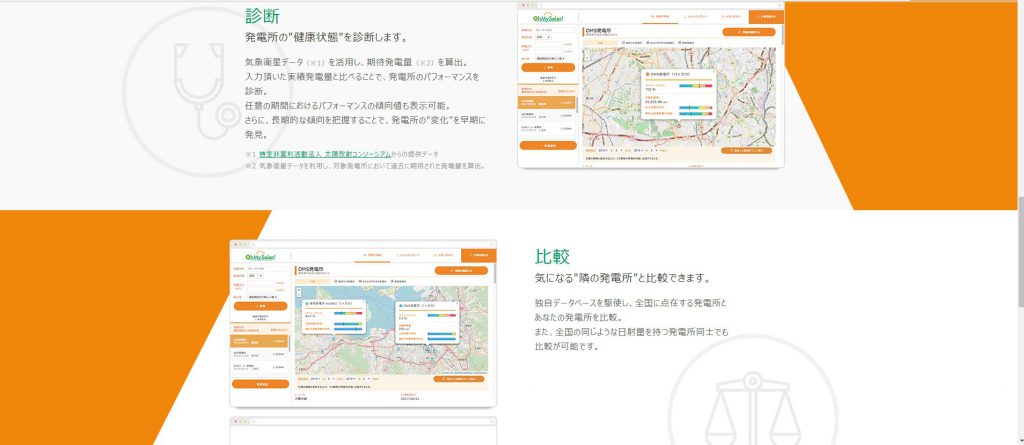Click the Oh My Solar! logo in the 比較 screenshot
Screen dimensions: 1024x445
261,256
